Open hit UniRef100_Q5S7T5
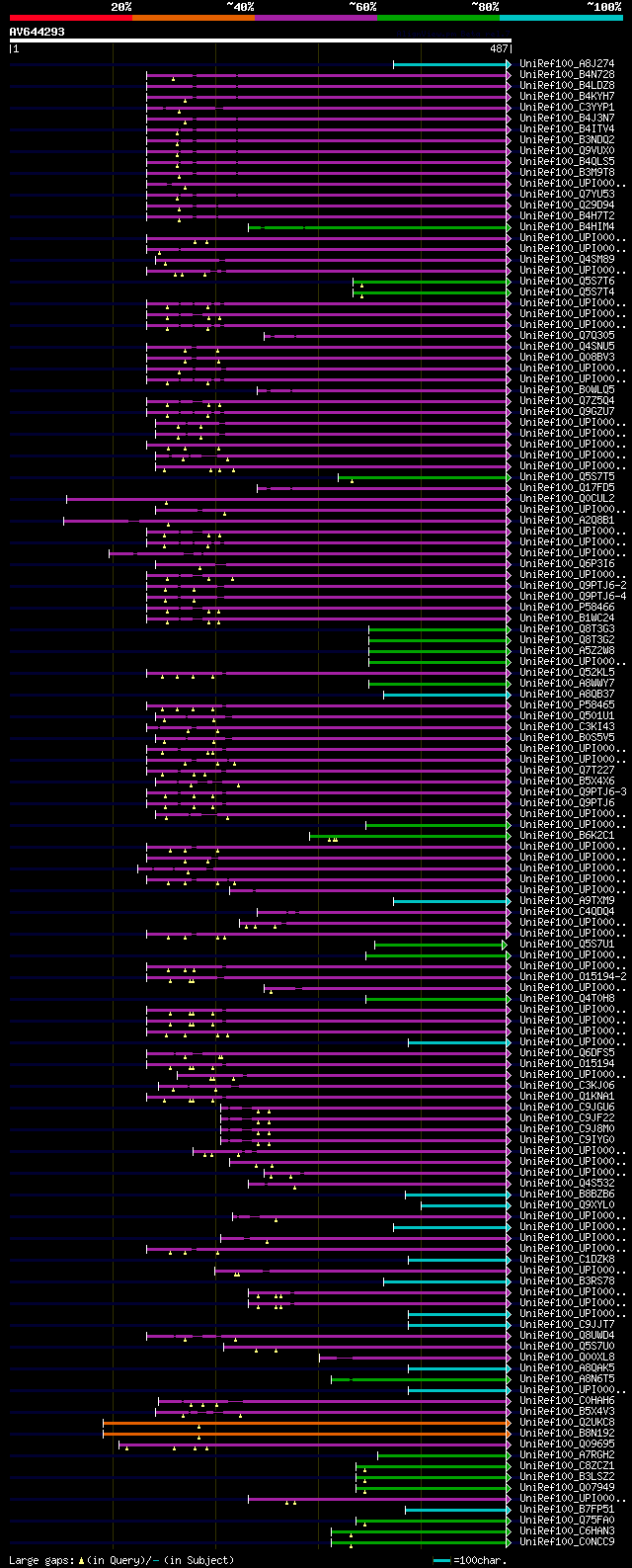This screenshot has width=632, height=1568. pyautogui.click(x=567, y=477)
